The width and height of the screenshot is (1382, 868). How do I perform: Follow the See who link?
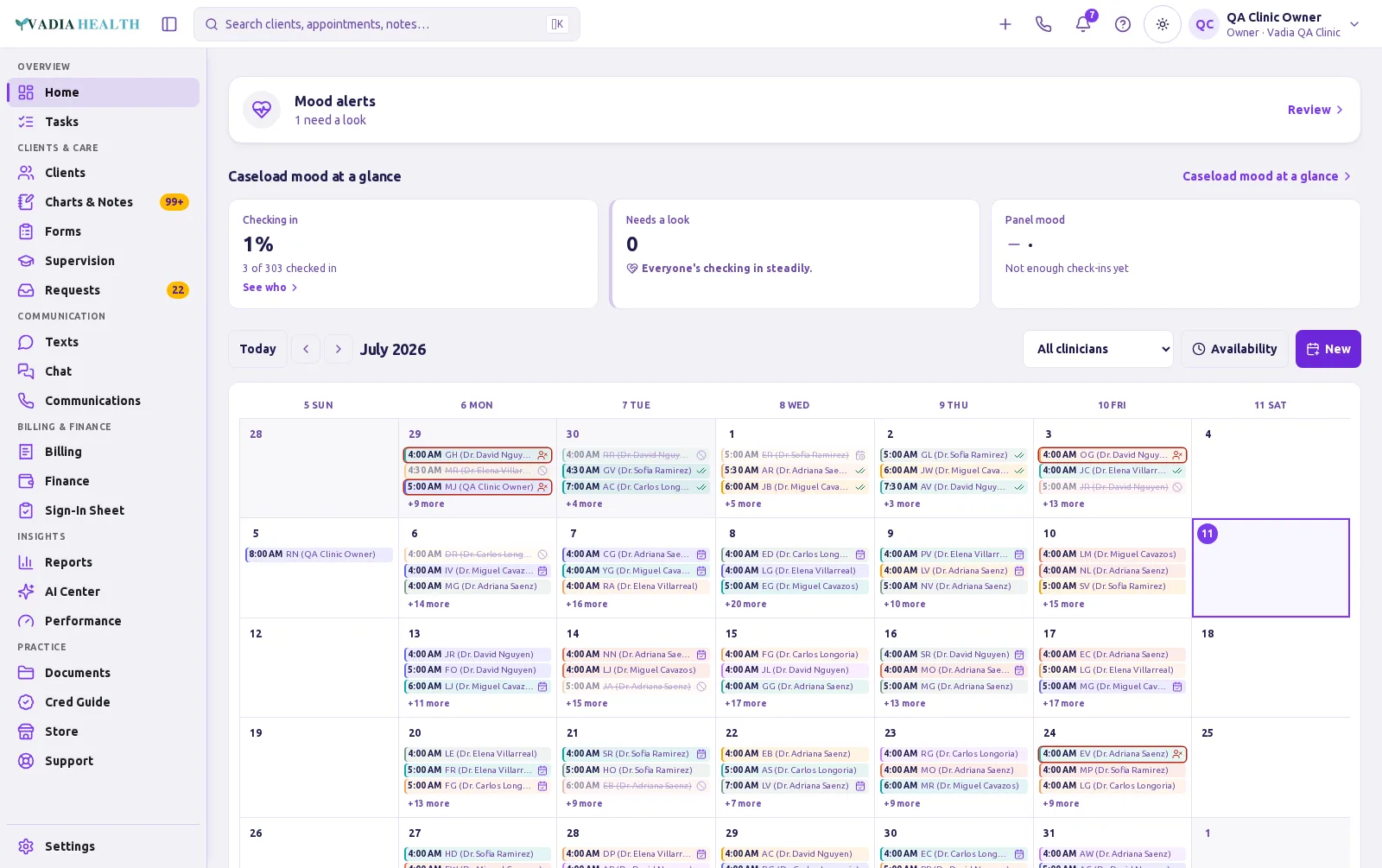coord(269,288)
